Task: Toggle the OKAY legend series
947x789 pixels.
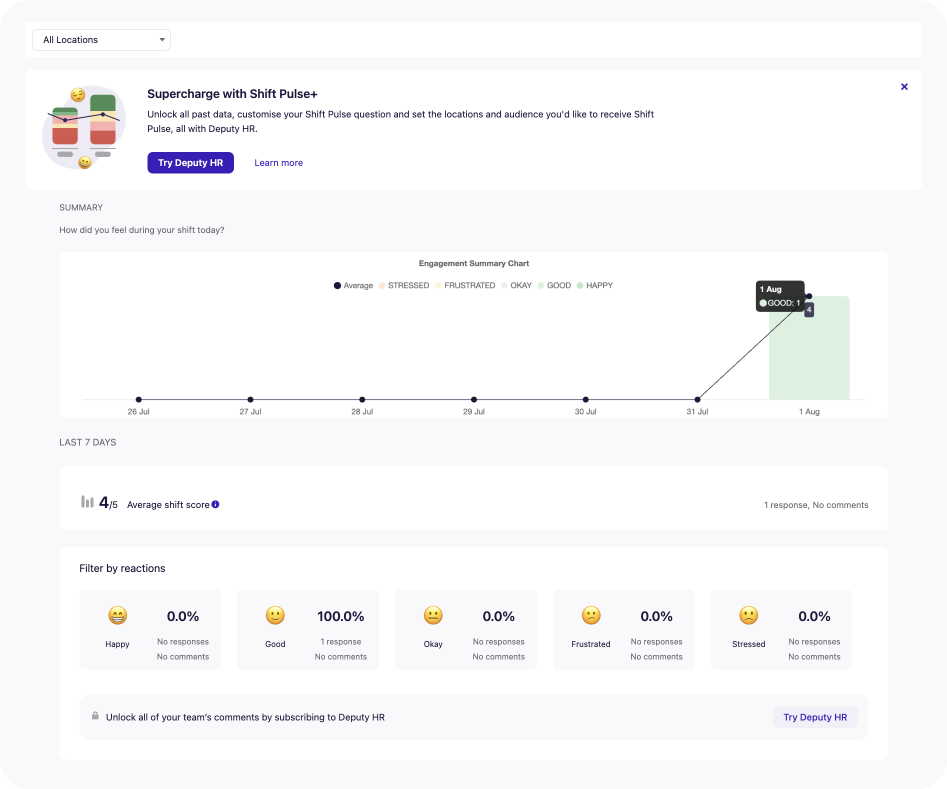Action: click(x=516, y=285)
